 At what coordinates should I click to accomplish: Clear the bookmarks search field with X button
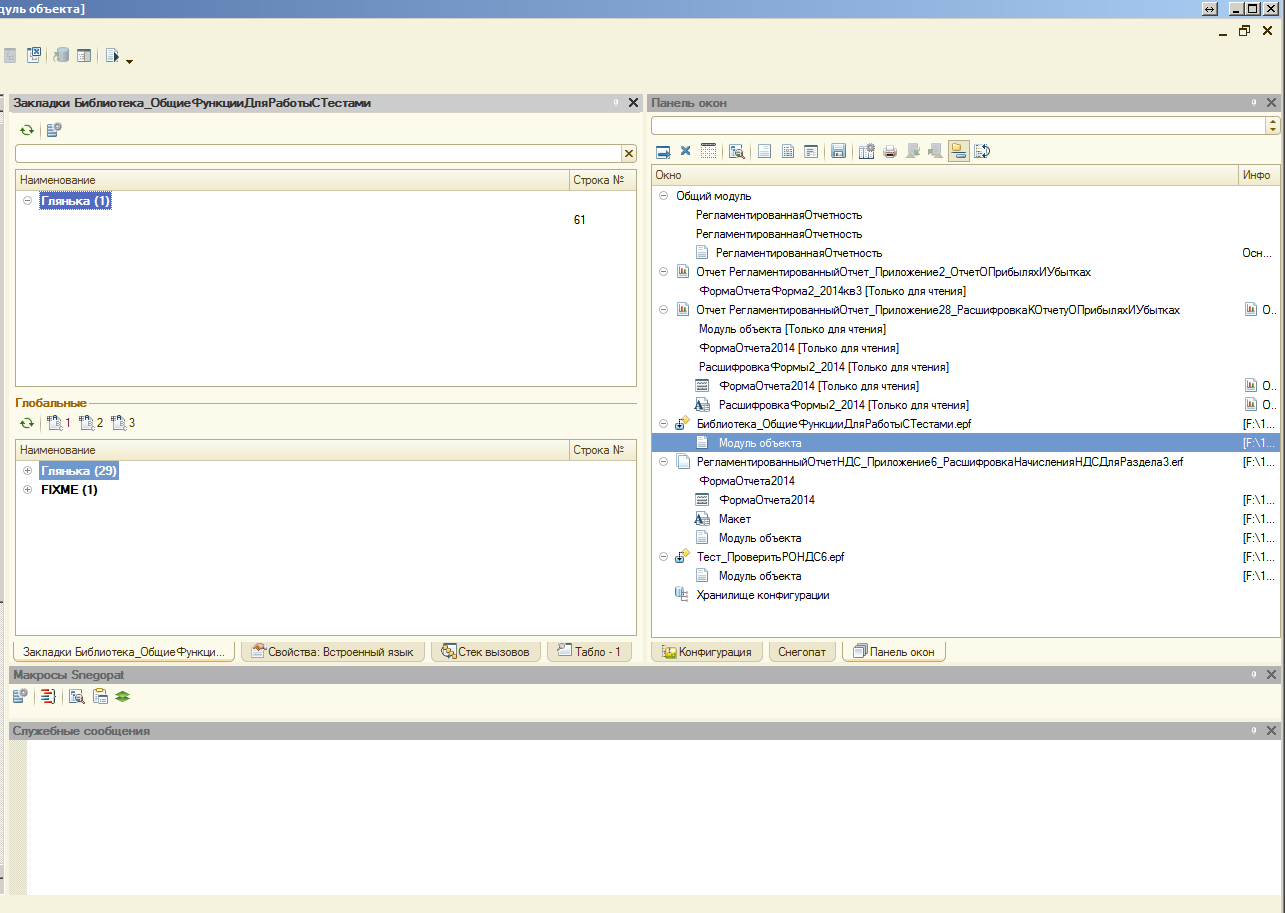coord(629,154)
